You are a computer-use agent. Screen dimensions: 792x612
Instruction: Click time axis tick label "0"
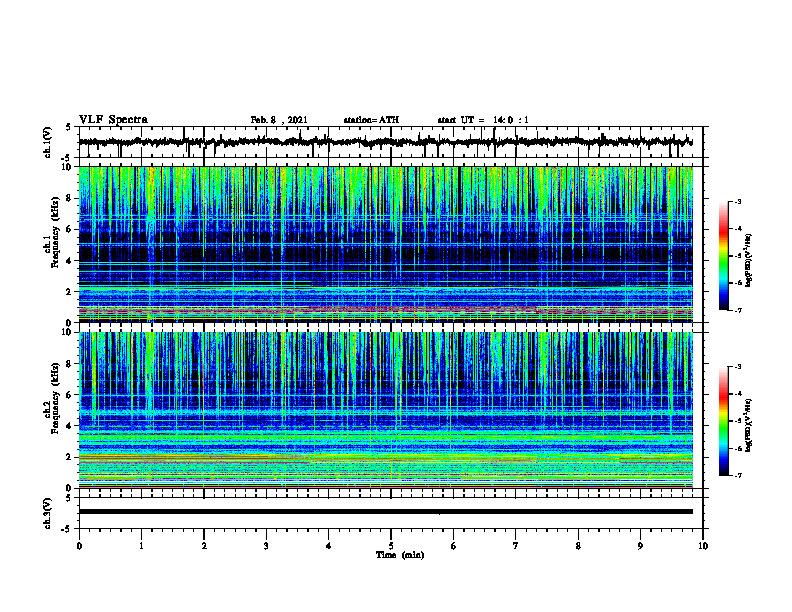[79, 546]
